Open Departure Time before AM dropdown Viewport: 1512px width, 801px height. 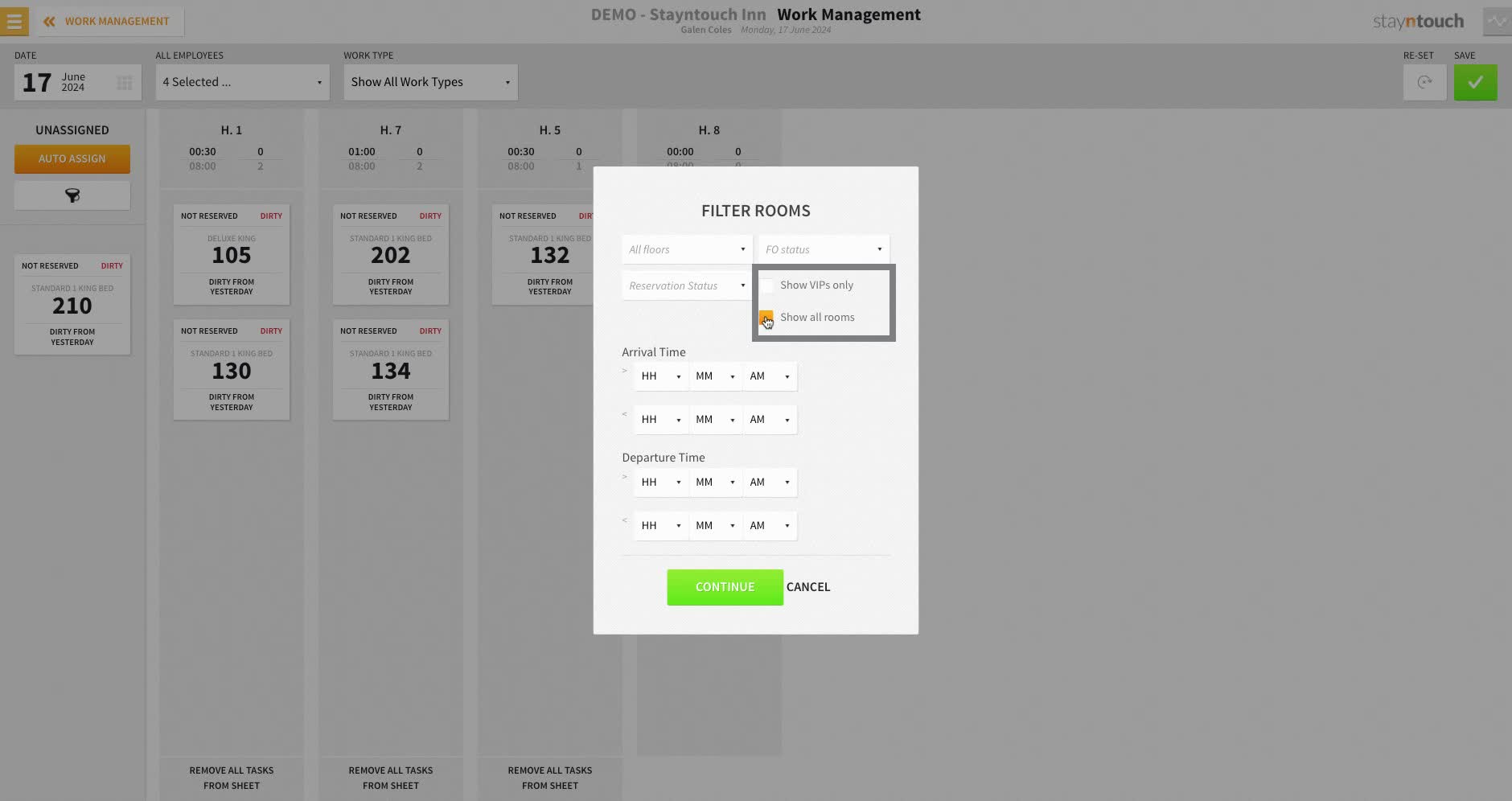(x=770, y=526)
